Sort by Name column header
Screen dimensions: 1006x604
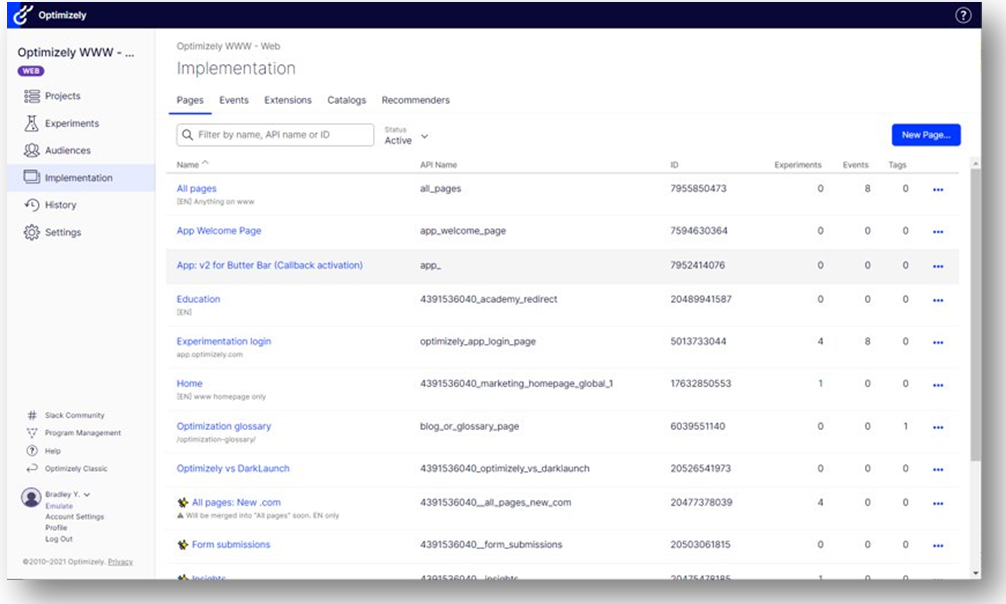[x=192, y=164]
